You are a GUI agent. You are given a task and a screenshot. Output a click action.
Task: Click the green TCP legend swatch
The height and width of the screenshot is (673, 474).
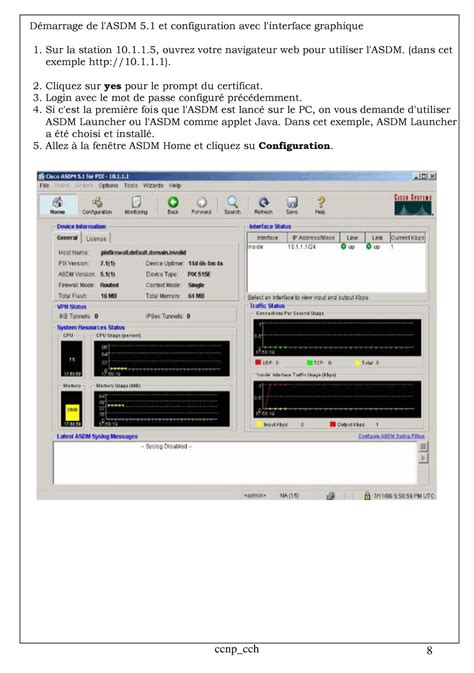[310, 362]
